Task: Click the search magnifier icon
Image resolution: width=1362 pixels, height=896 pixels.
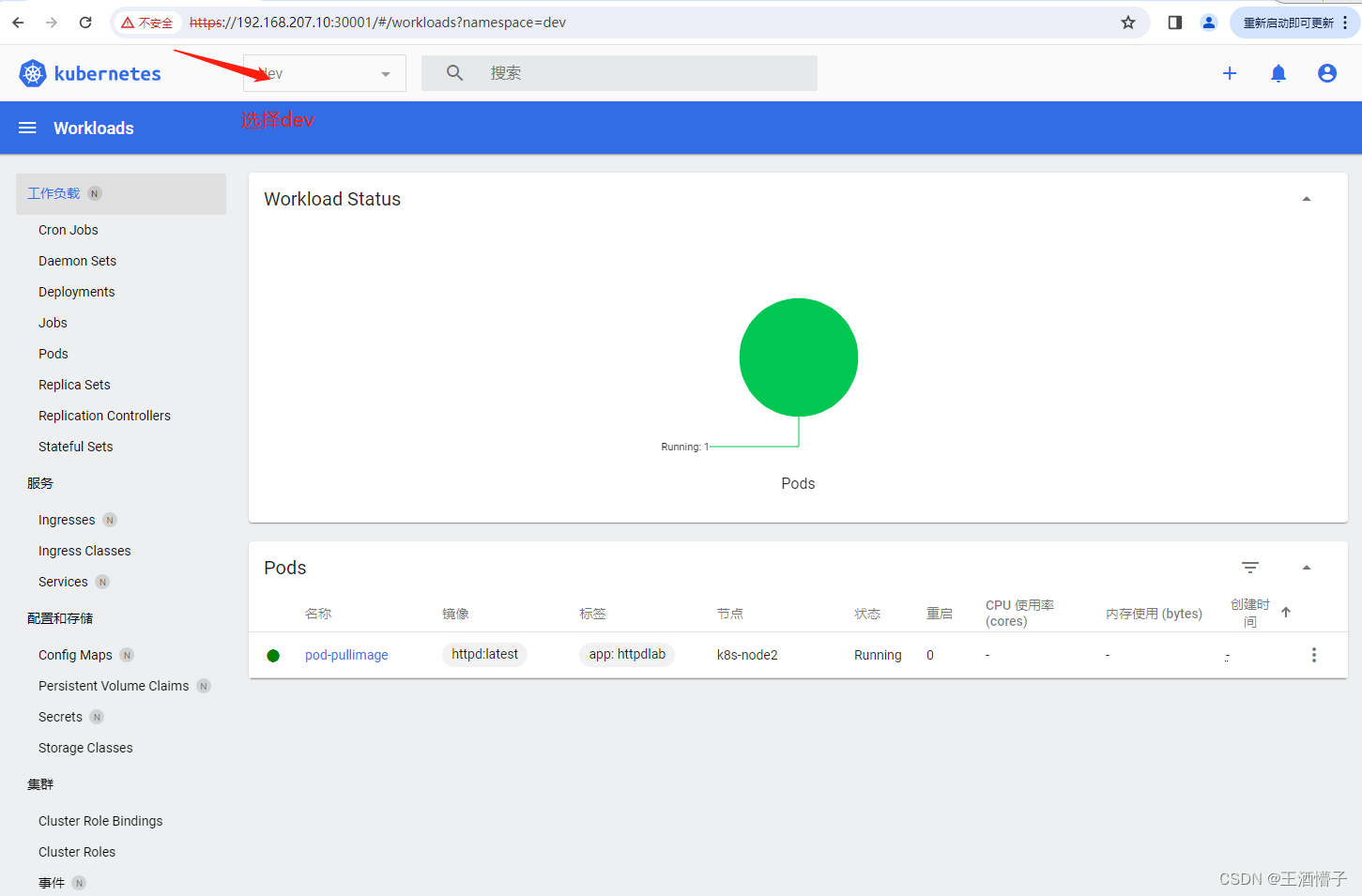Action: pos(454,73)
